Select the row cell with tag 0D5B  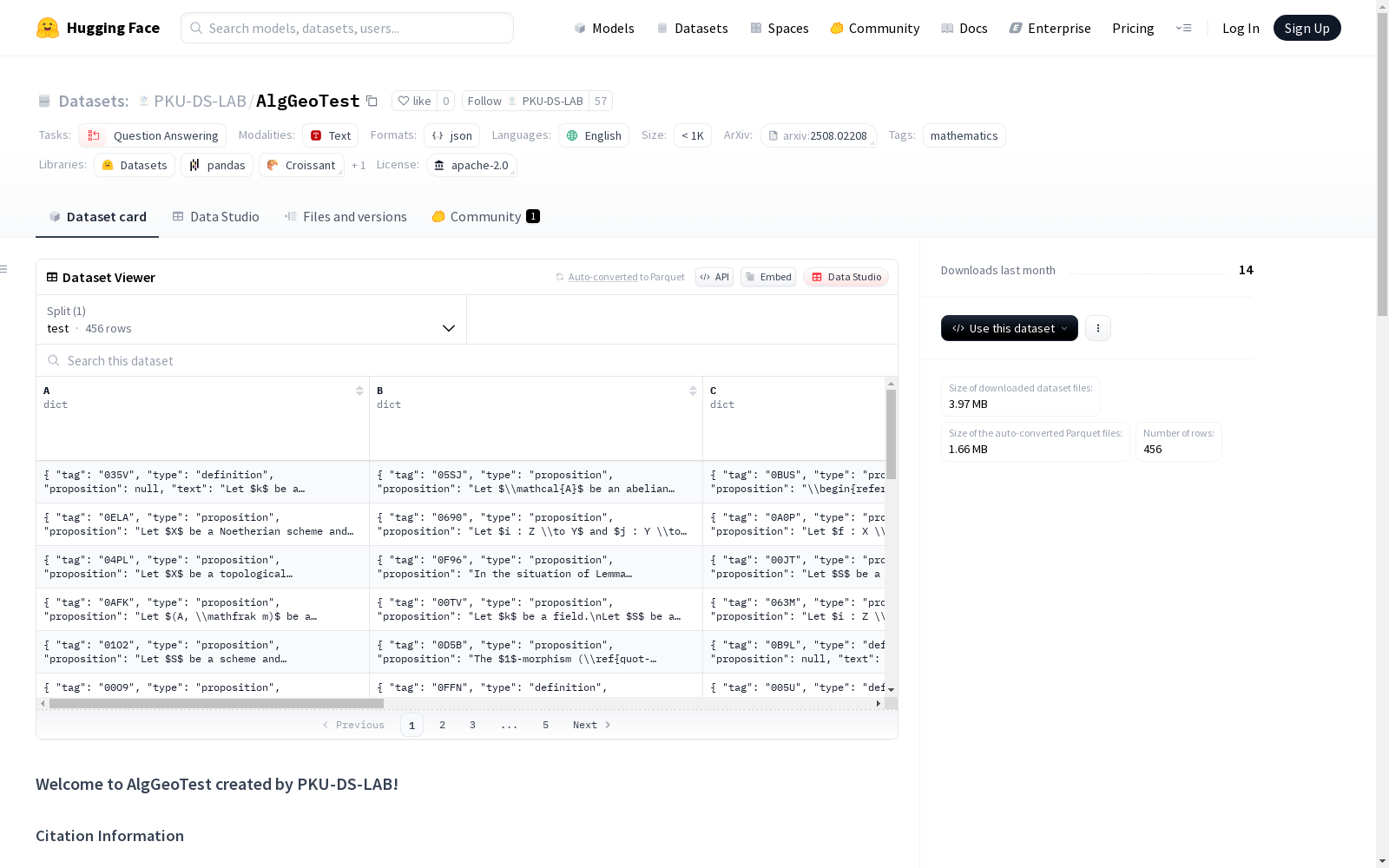(536, 652)
